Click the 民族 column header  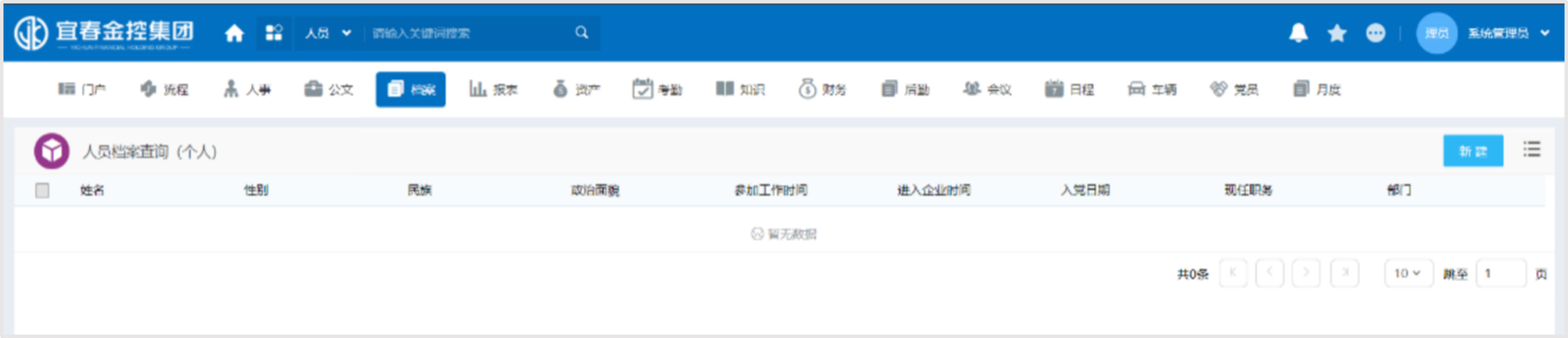tap(419, 190)
